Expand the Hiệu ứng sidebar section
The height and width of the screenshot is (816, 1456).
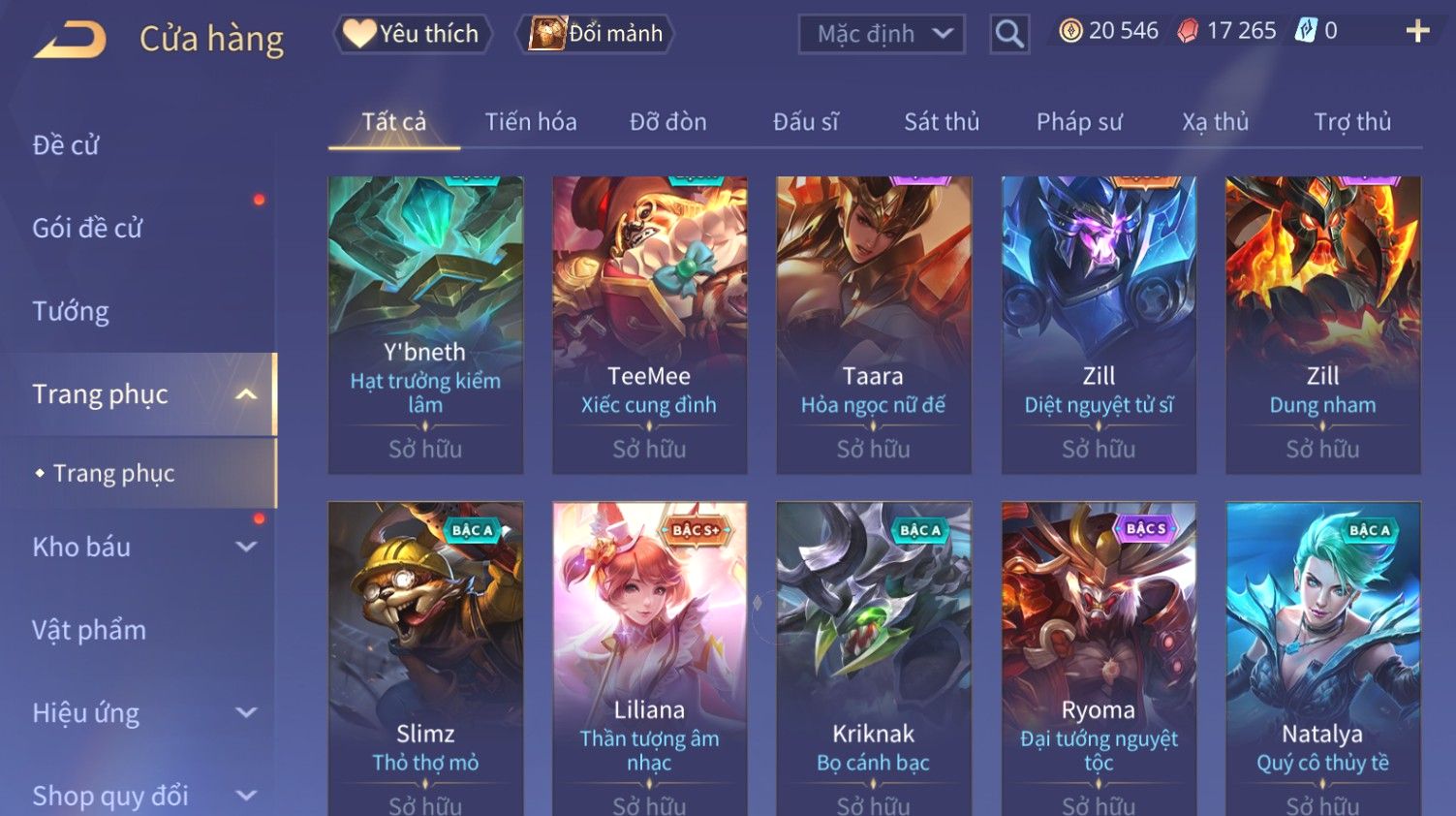coord(246,713)
